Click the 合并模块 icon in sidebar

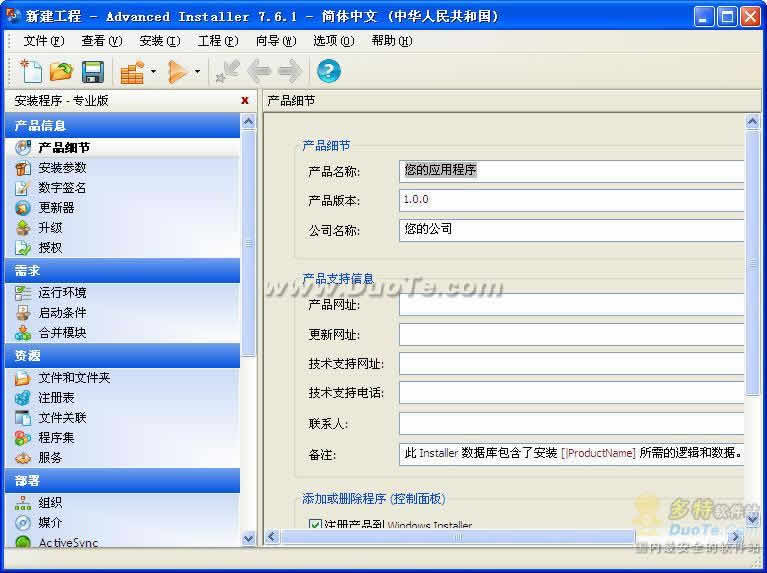(23, 333)
